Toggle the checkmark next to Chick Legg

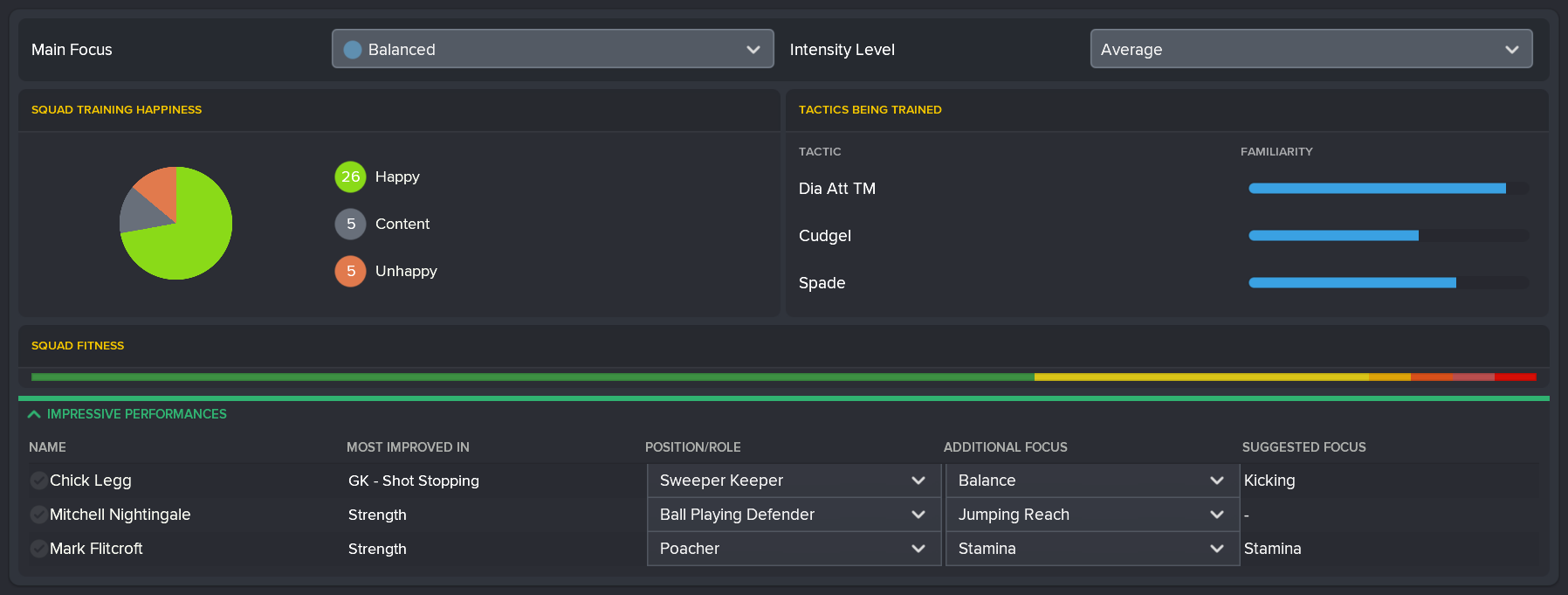point(38,481)
